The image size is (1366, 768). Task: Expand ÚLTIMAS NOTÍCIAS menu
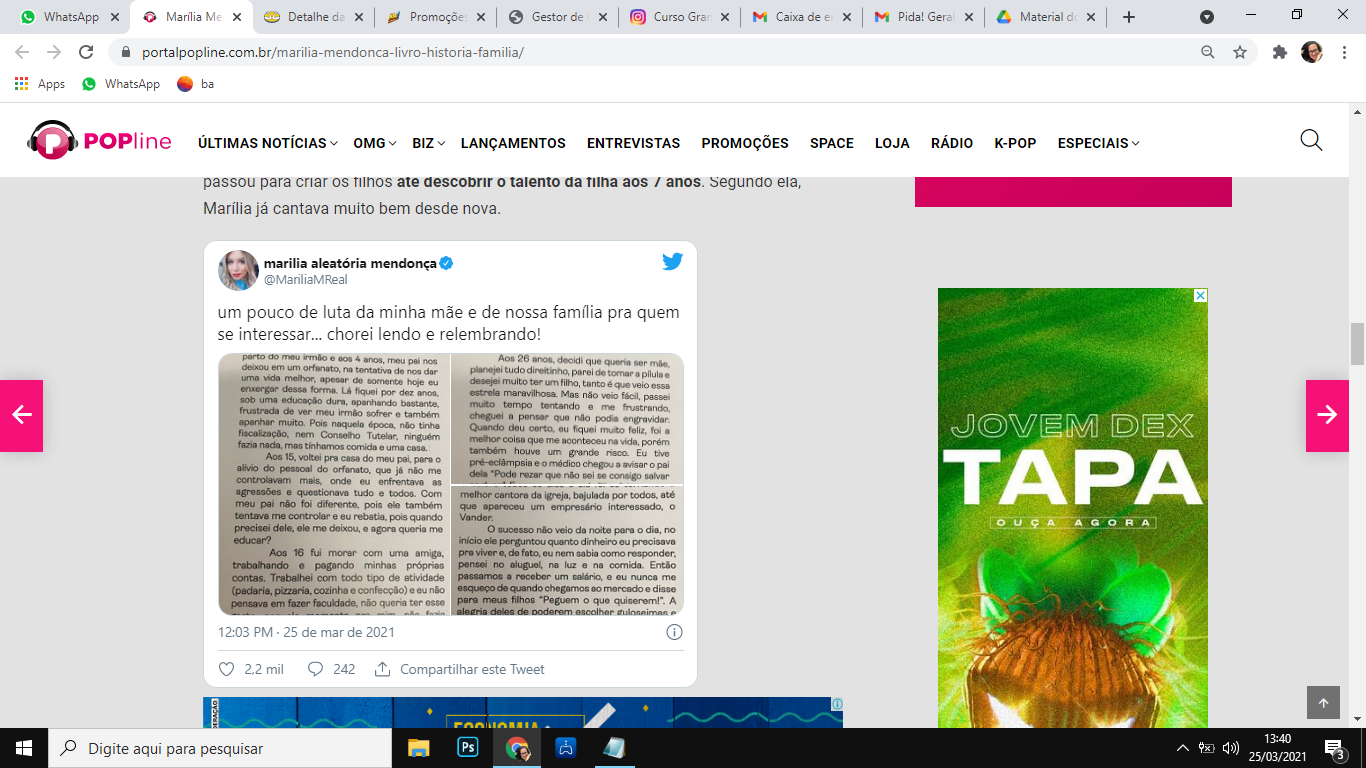268,143
